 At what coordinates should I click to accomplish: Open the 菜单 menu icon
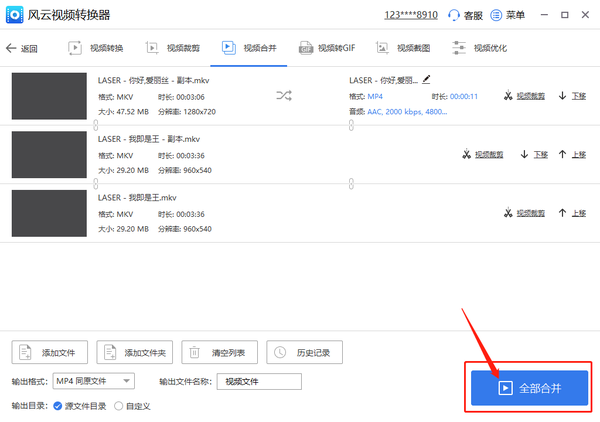(496, 15)
